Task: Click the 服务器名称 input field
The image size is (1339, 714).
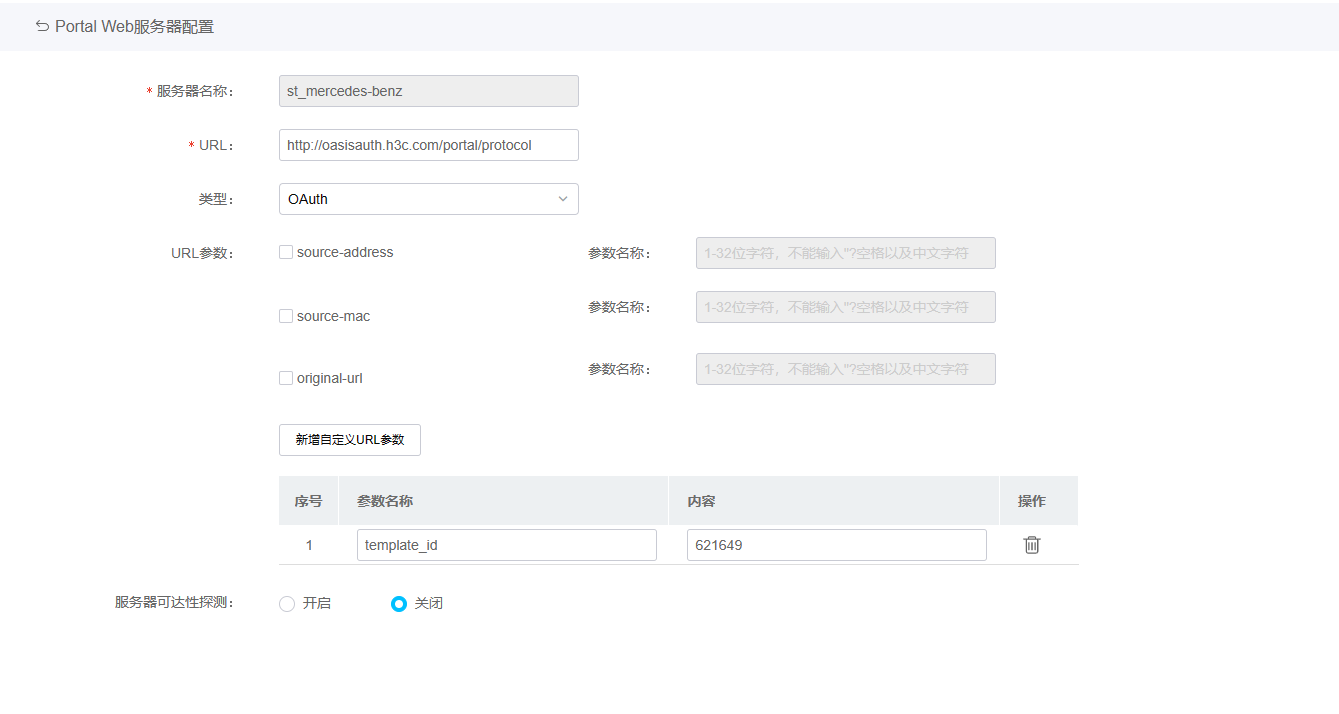Action: tap(428, 91)
